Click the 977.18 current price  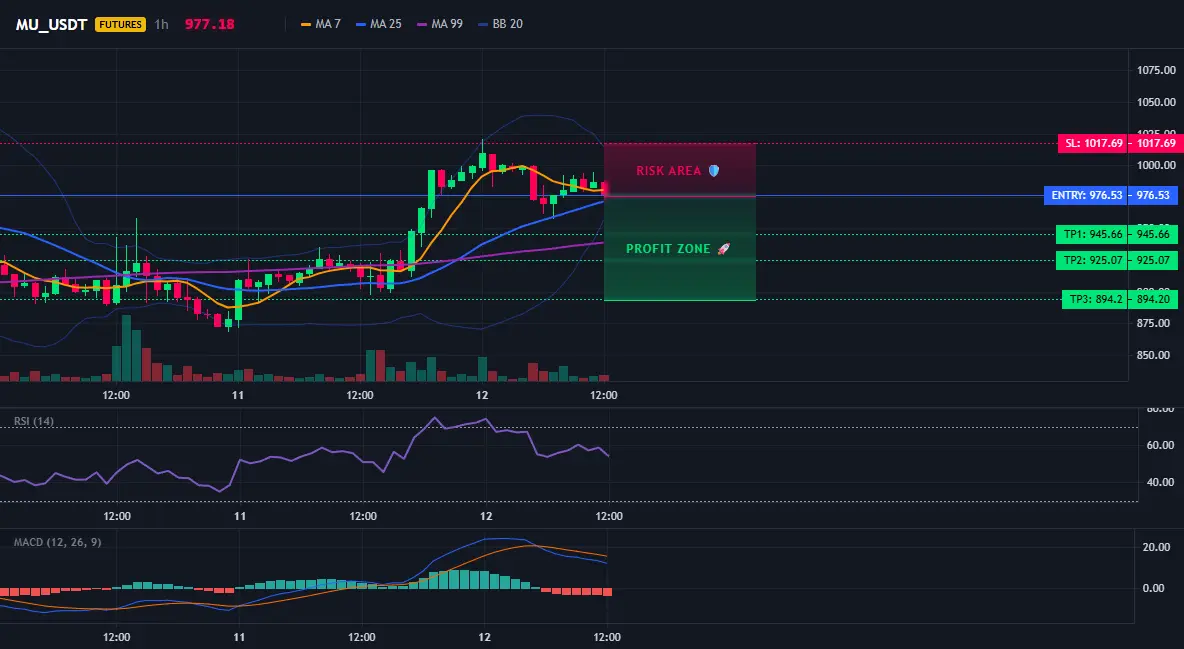pos(209,24)
